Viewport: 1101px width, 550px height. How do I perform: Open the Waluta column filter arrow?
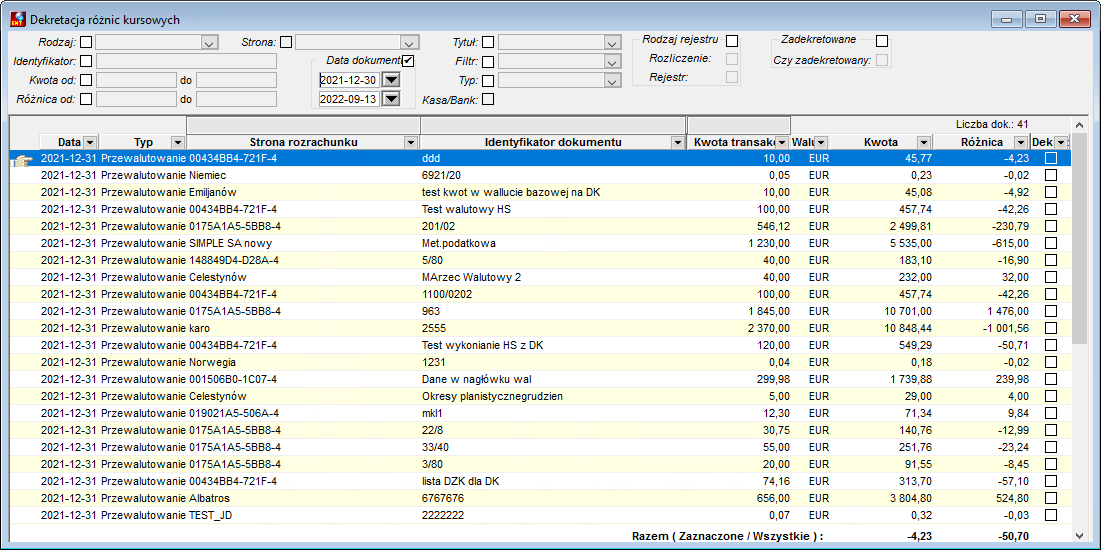(820, 143)
